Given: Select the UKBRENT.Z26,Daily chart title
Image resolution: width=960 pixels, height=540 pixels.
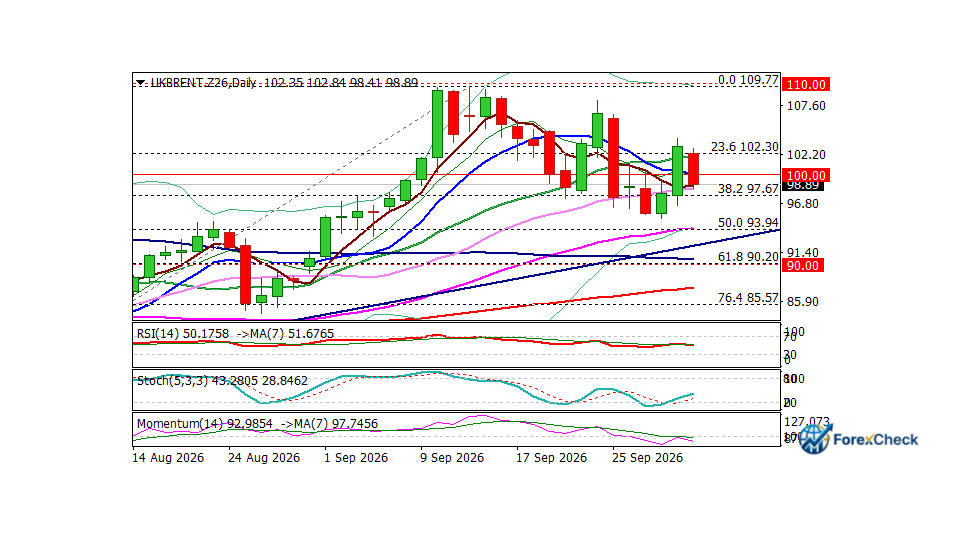Looking at the screenshot, I should click(203, 82).
